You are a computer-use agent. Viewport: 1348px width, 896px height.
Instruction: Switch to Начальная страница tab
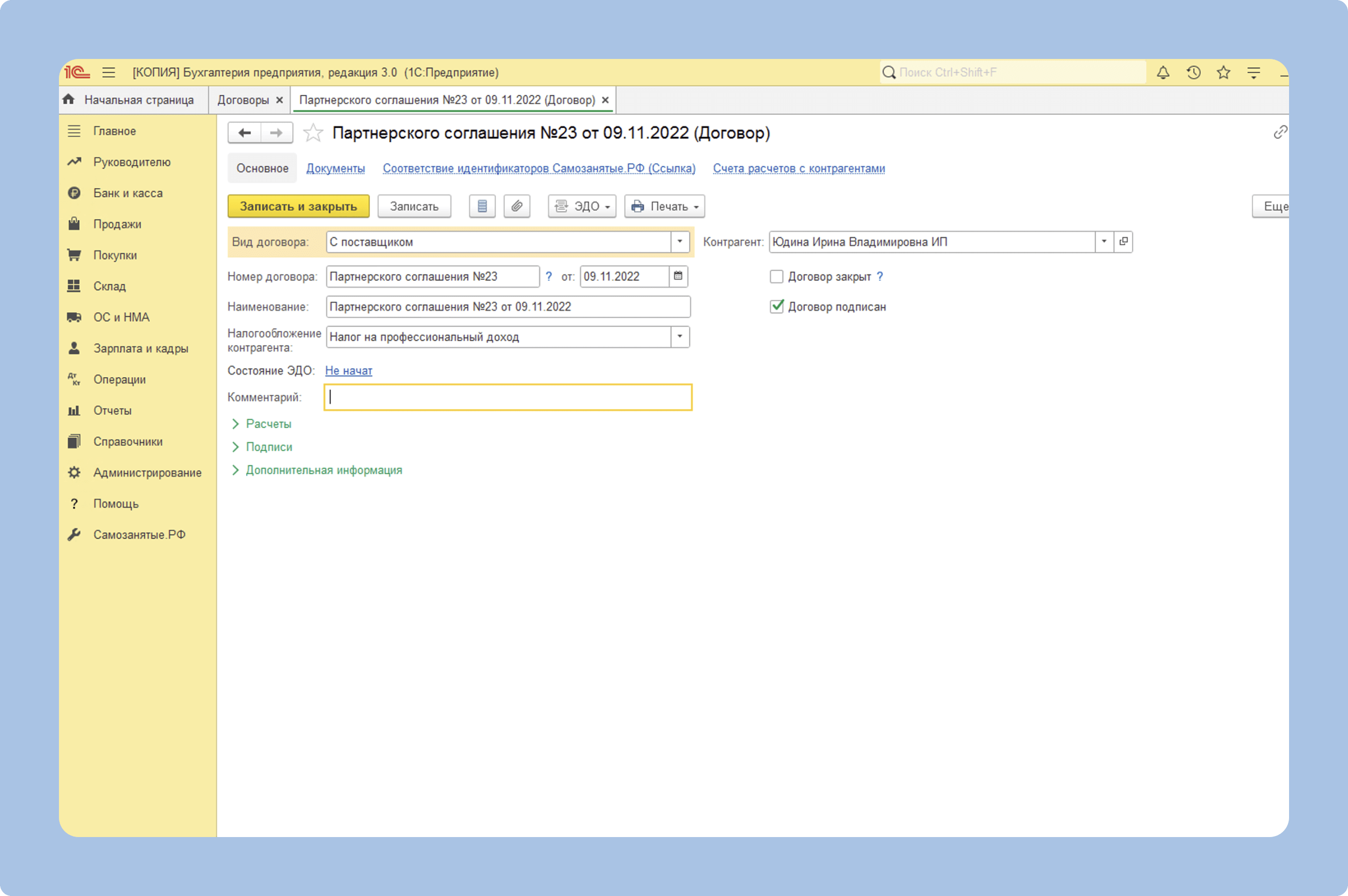[x=133, y=100]
